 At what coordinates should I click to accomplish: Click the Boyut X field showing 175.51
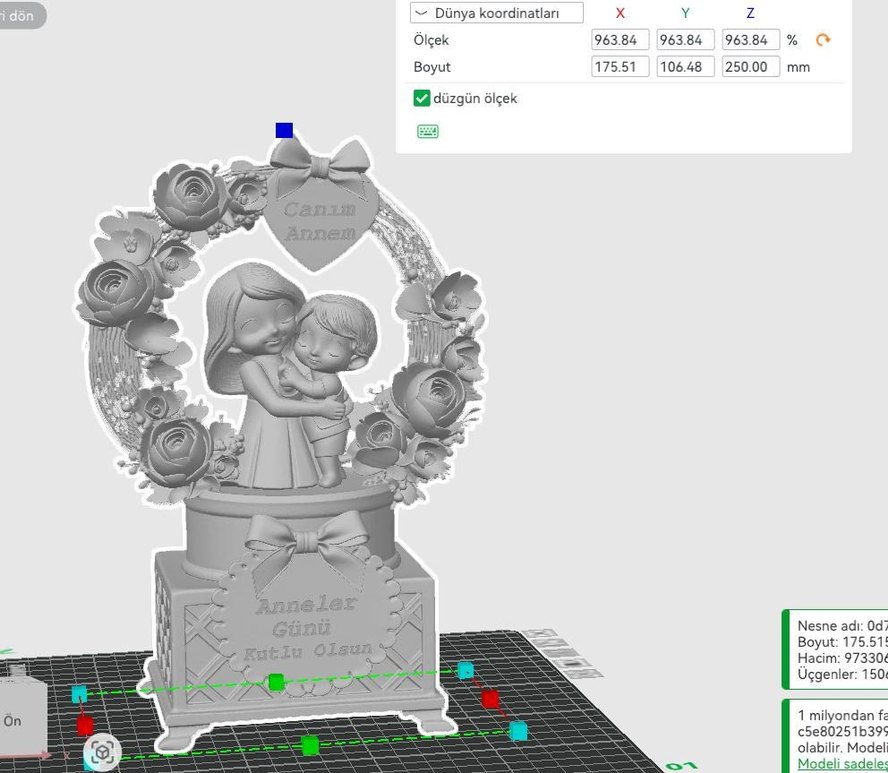pos(620,67)
